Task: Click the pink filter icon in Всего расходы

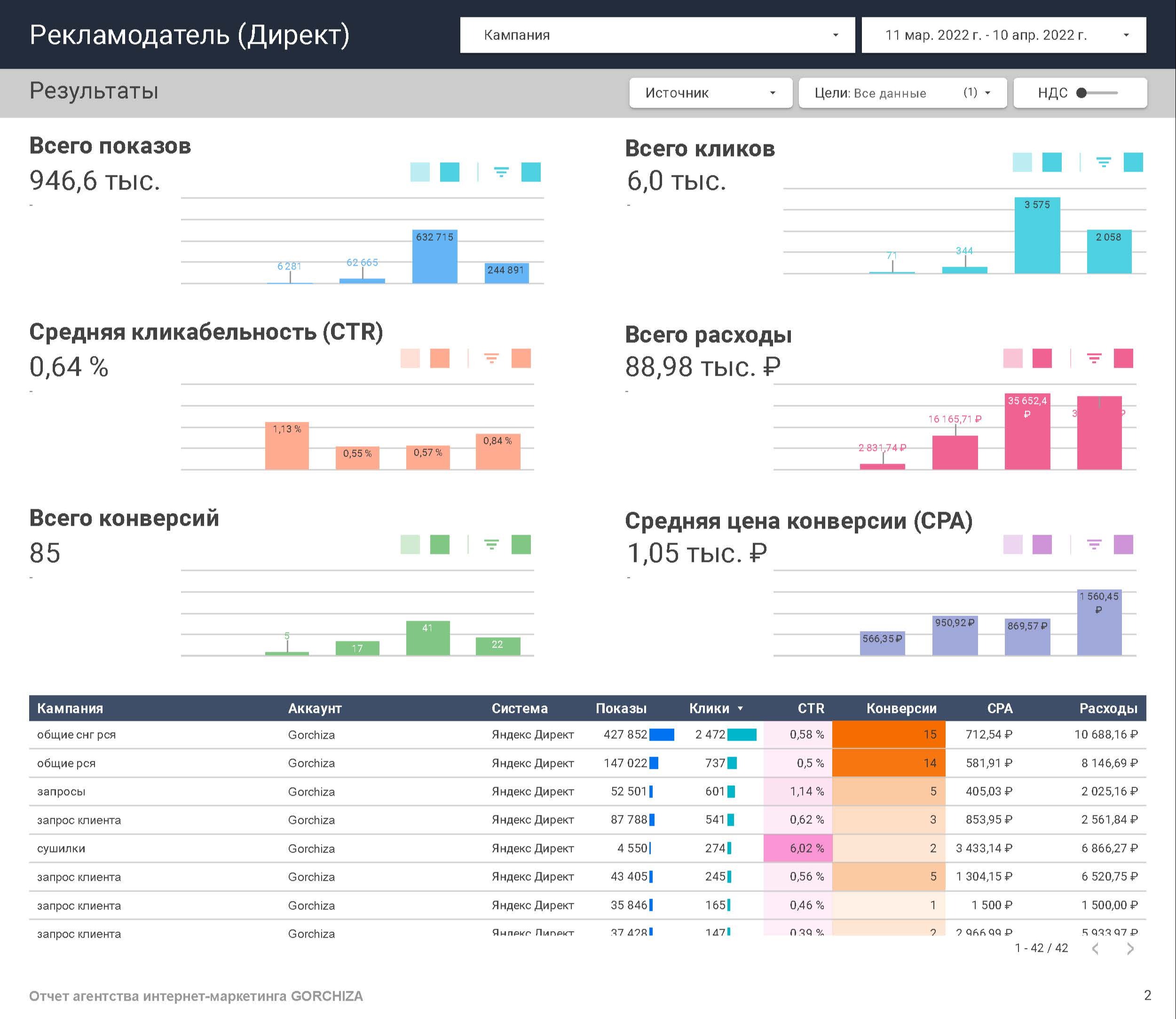Action: pos(1094,358)
